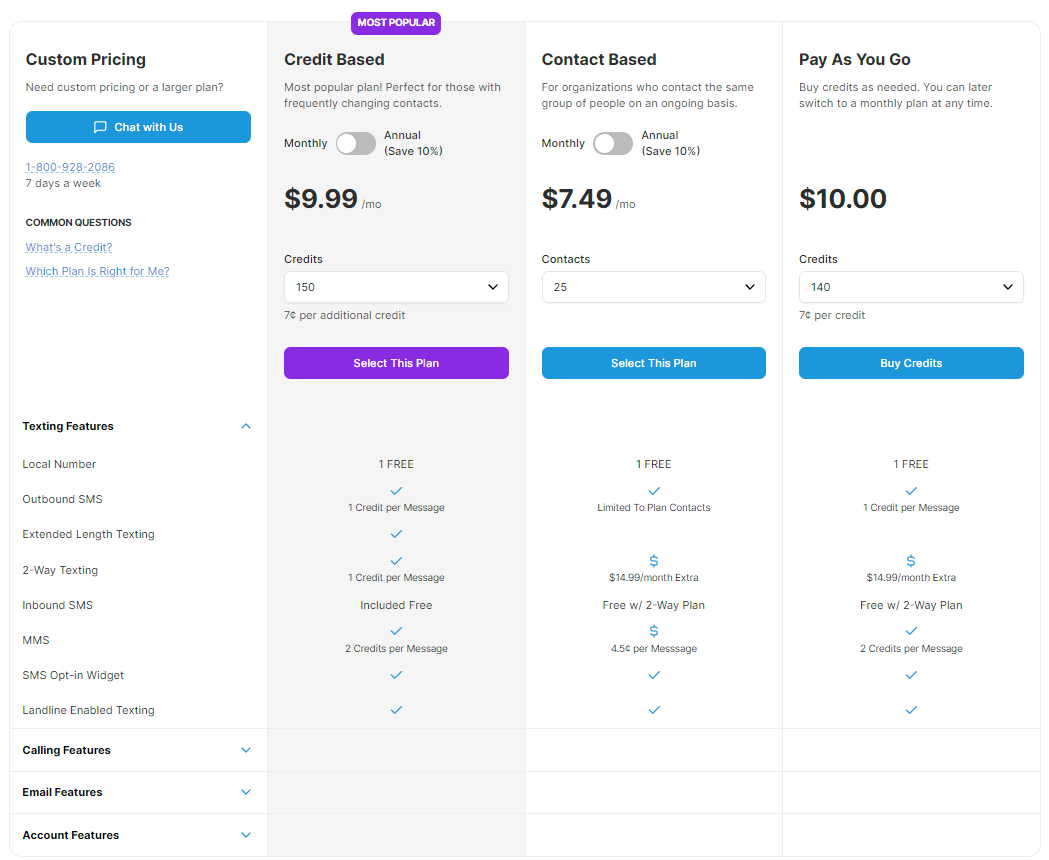Click the dollar icon next to 4.5¢ per Message
This screenshot has width=1049, height=860.
tap(653, 631)
